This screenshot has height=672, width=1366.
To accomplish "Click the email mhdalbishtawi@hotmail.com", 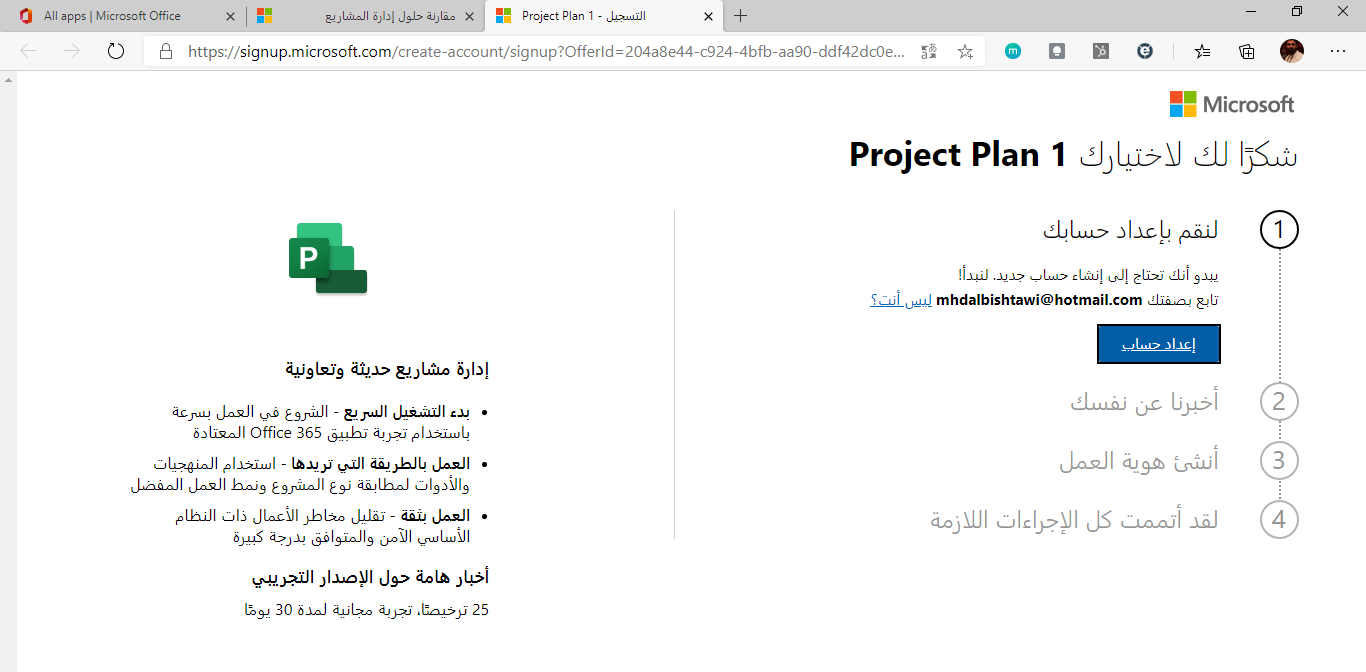I will click(x=1039, y=300).
